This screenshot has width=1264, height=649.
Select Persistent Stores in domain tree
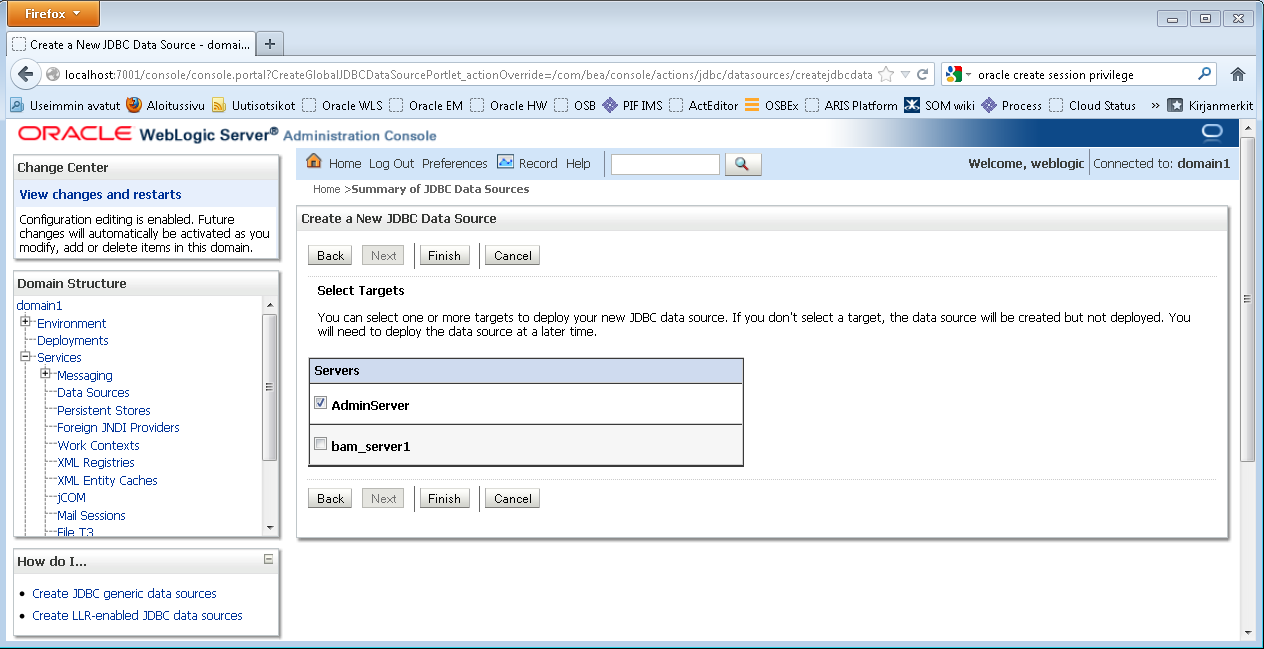pos(104,410)
